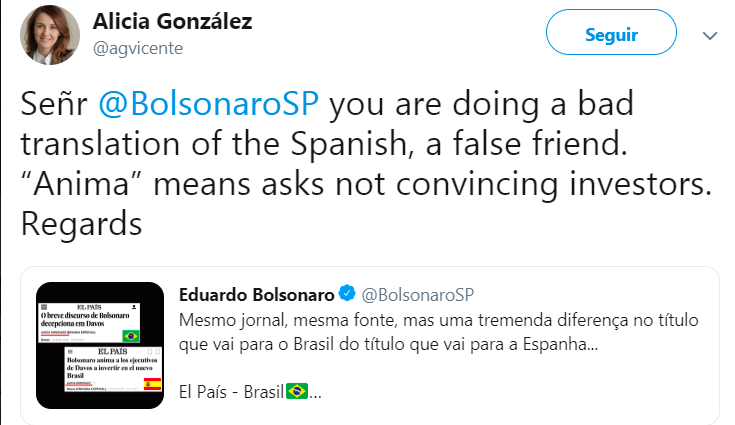Viewport: 735px width, 425px height.
Task: Click the Brazil flag in the upper headline screenshot
Action: [x=129, y=336]
